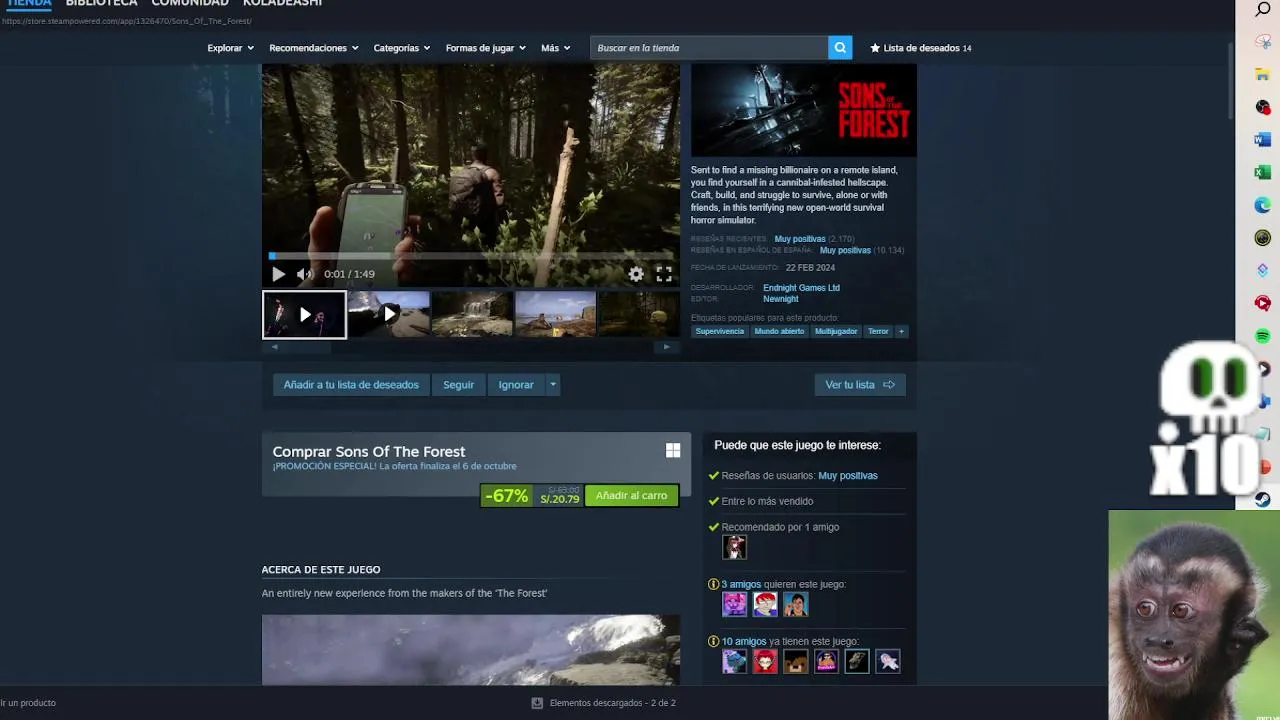Switch to COMUNIDAD tab

190,4
